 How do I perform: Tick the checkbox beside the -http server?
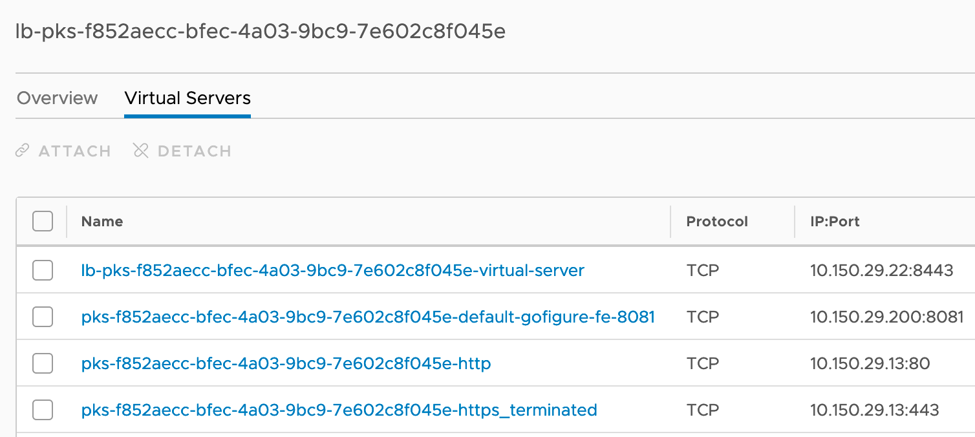click(x=42, y=363)
